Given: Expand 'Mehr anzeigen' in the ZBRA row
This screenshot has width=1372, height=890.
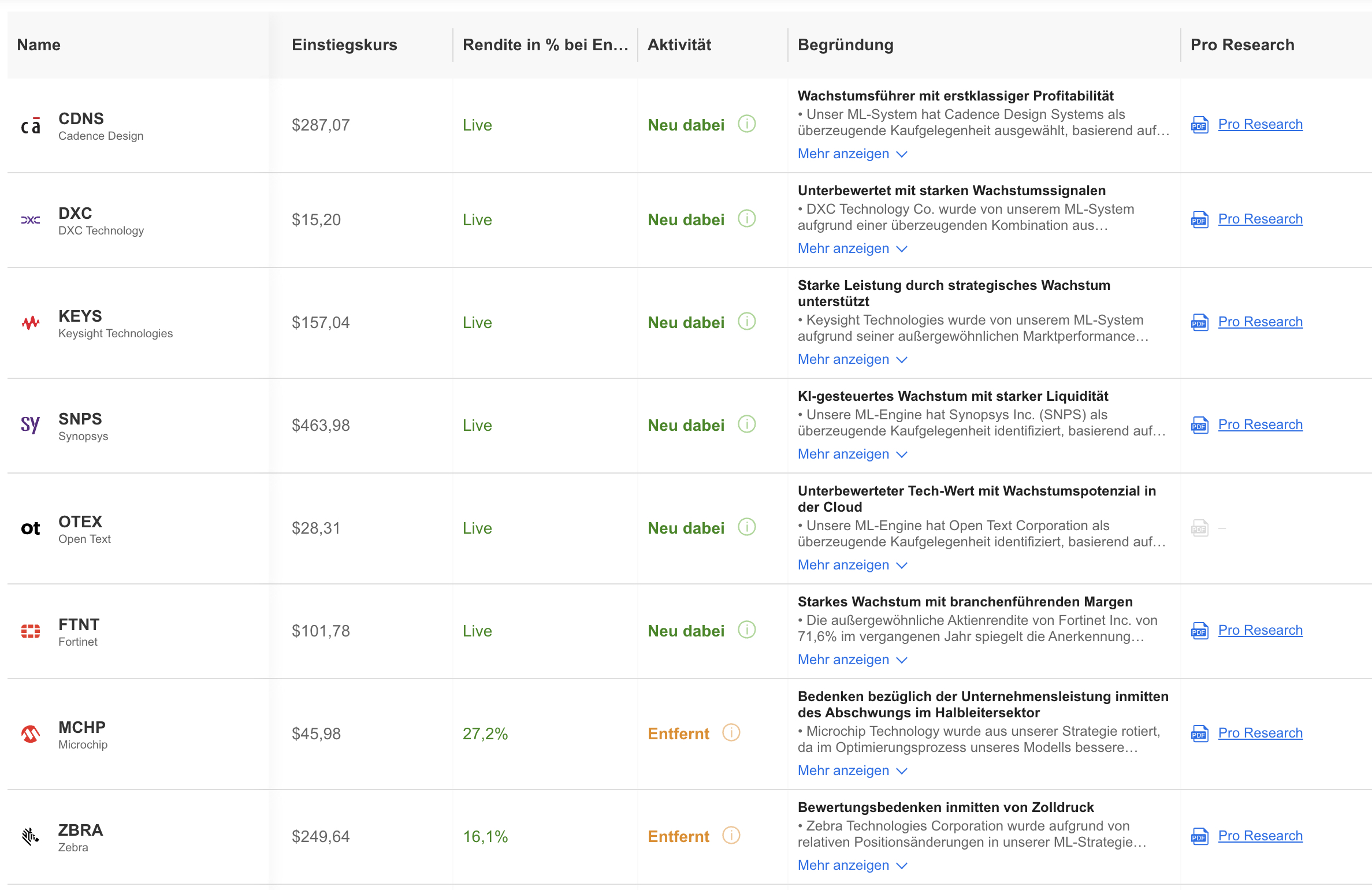Looking at the screenshot, I should (x=853, y=865).
